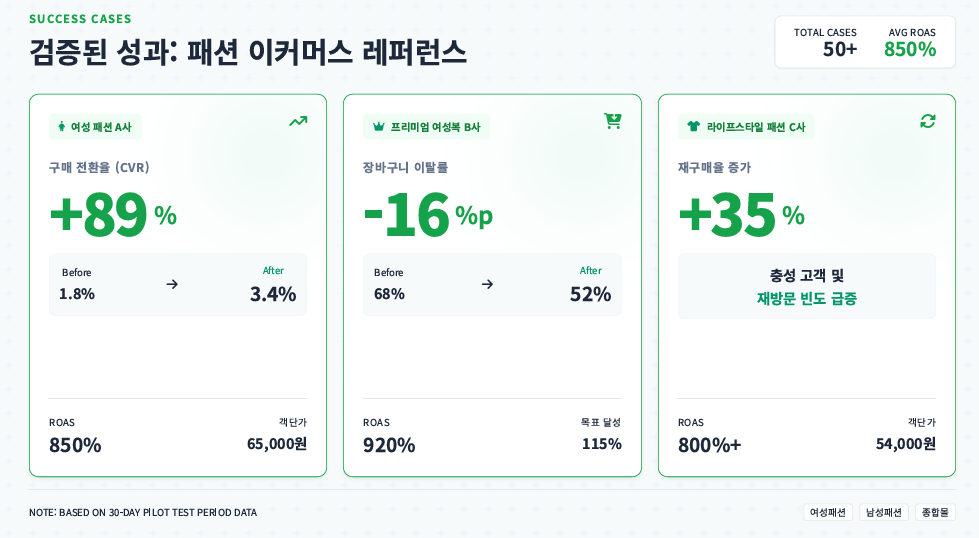Click the refresh cycle icon

[x=928, y=121]
